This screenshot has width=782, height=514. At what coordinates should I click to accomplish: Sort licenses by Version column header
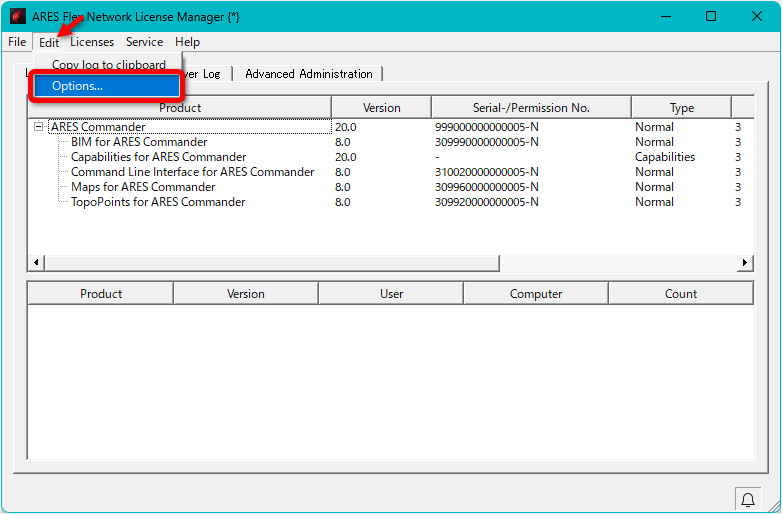coord(382,108)
